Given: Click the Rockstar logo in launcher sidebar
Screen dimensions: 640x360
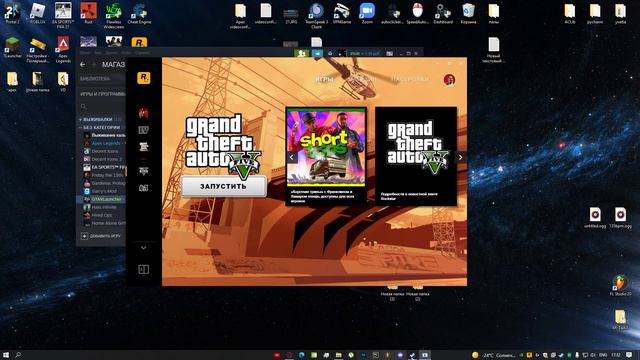Looking at the screenshot, I should (x=143, y=78).
